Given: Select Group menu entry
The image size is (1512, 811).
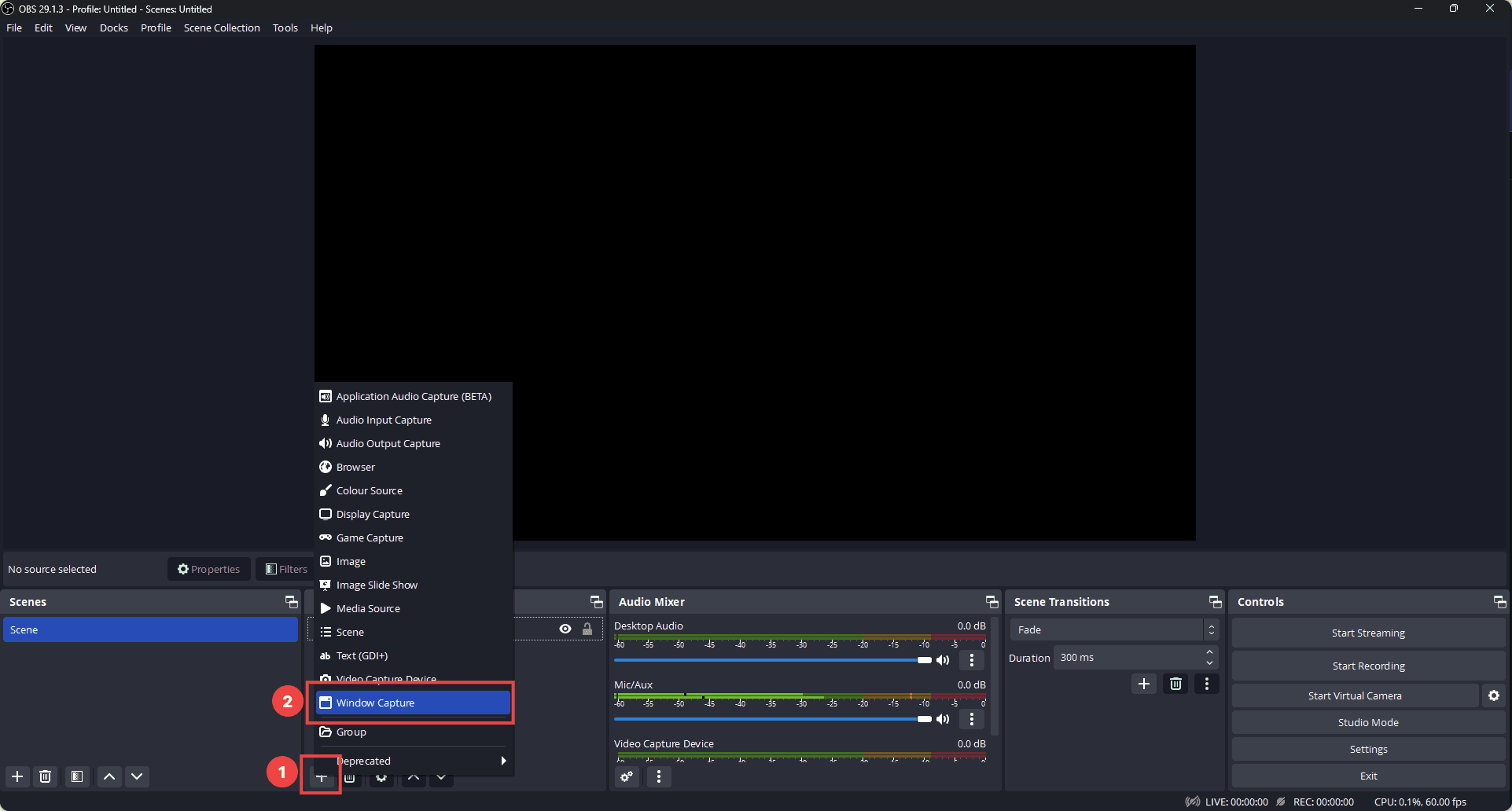Looking at the screenshot, I should [414, 732].
